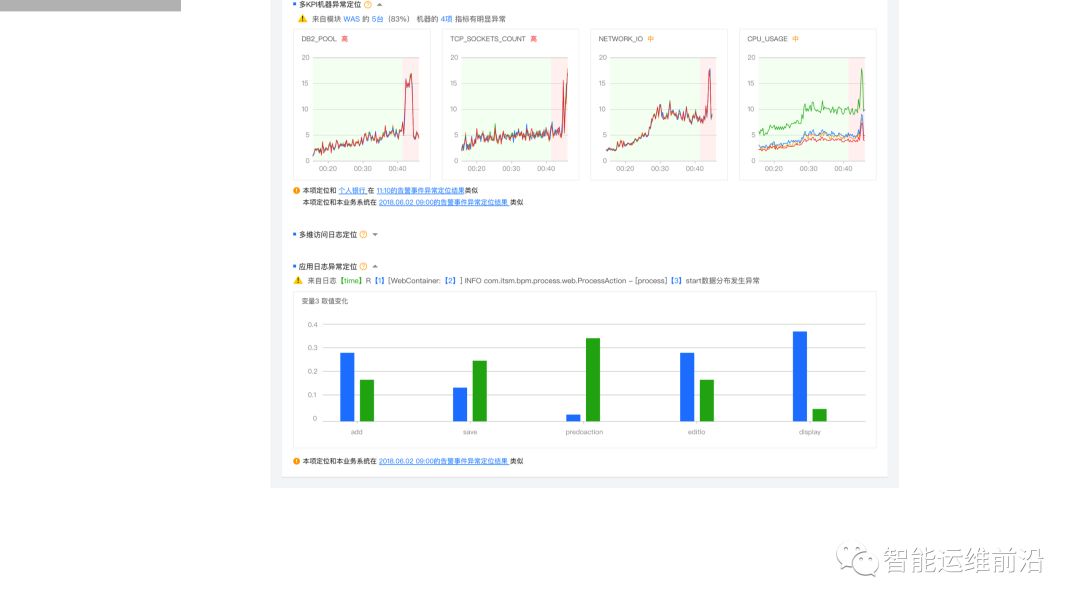1080x608 pixels.
Task: Click the 【2】 log variable
Action: (450, 281)
